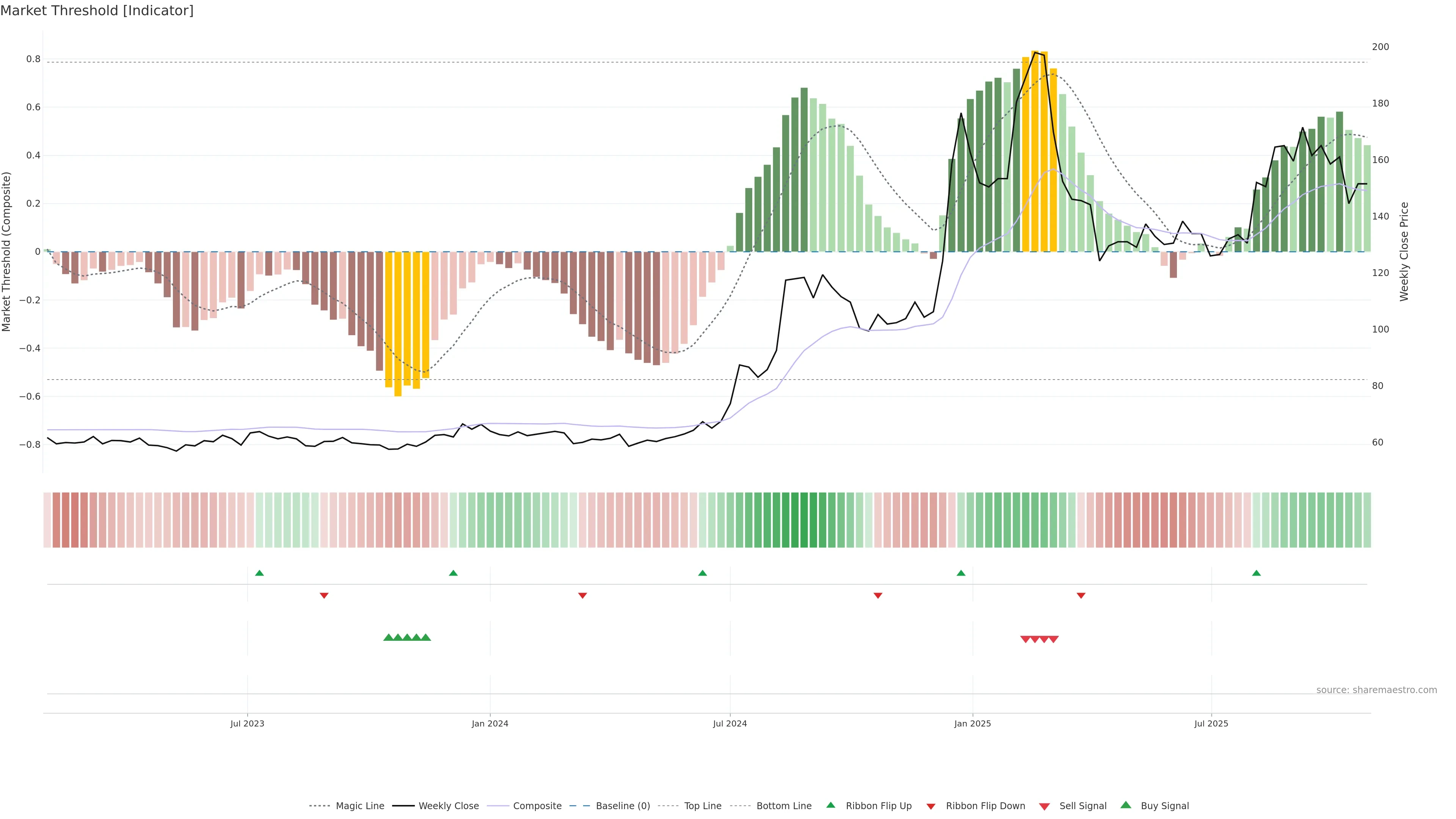The image size is (1456, 819).
Task: Click the Sell Signal legend triangle icon
Action: pos(1045,806)
